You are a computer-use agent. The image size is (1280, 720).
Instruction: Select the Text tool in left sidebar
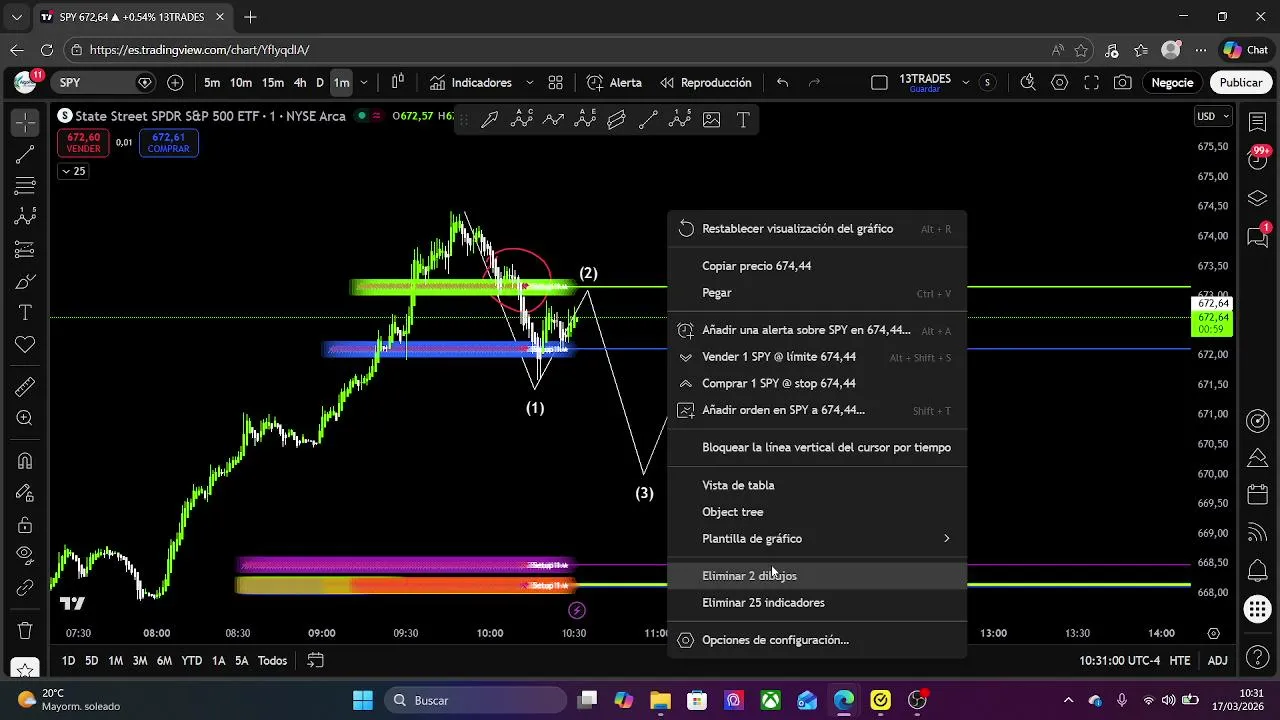coord(25,313)
